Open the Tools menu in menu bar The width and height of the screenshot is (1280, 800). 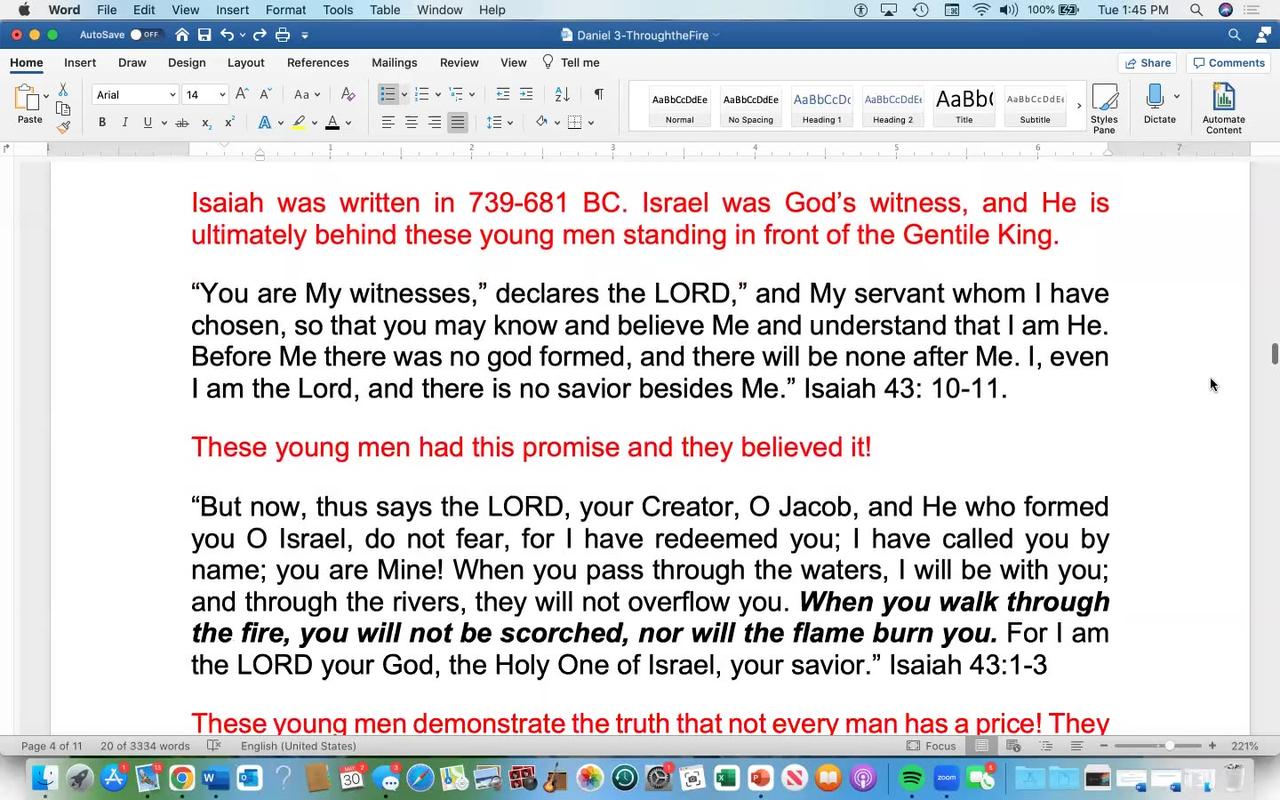(337, 9)
